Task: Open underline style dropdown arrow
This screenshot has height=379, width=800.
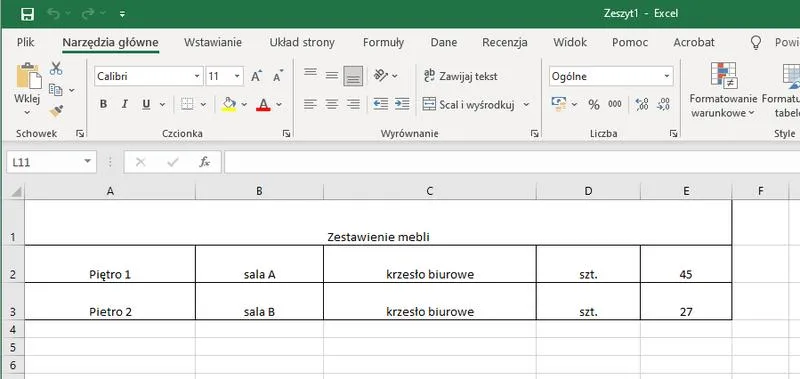Action: tap(162, 105)
